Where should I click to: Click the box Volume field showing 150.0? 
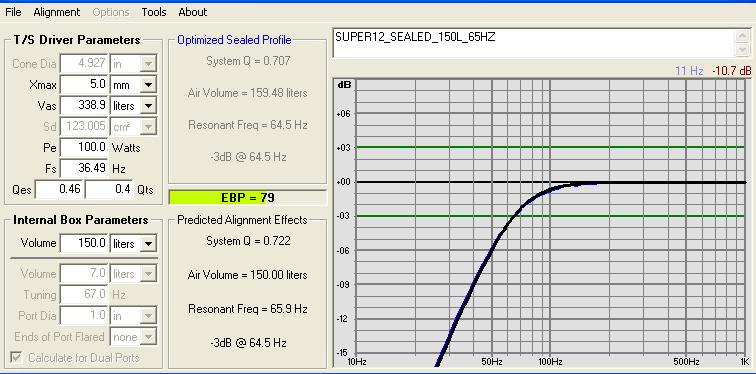click(84, 244)
